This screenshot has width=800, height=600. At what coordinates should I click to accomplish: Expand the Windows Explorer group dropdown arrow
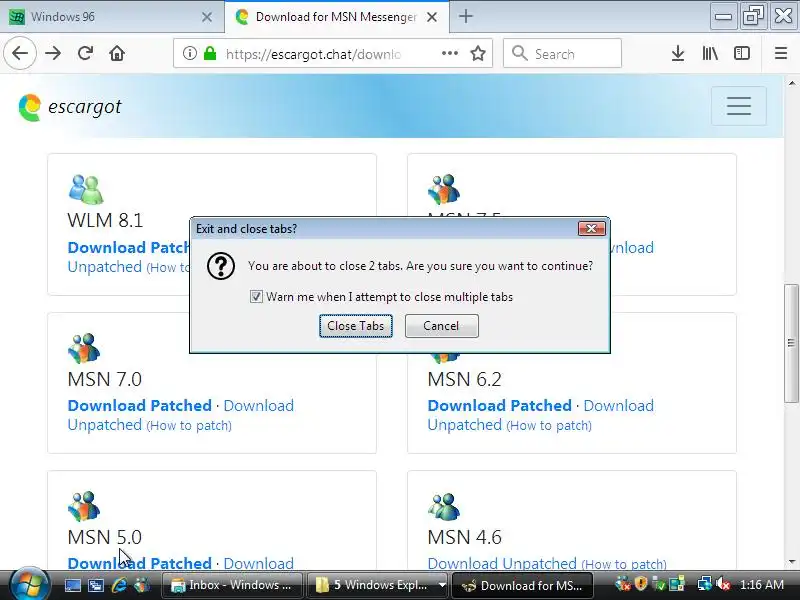point(442,585)
